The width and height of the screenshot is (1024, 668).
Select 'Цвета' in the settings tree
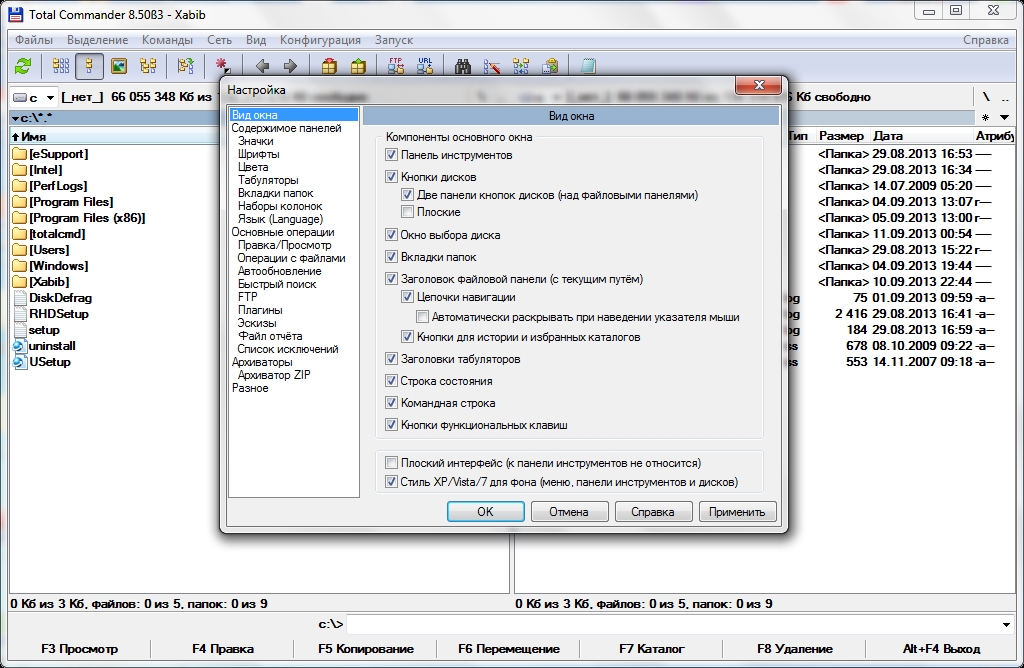253,167
